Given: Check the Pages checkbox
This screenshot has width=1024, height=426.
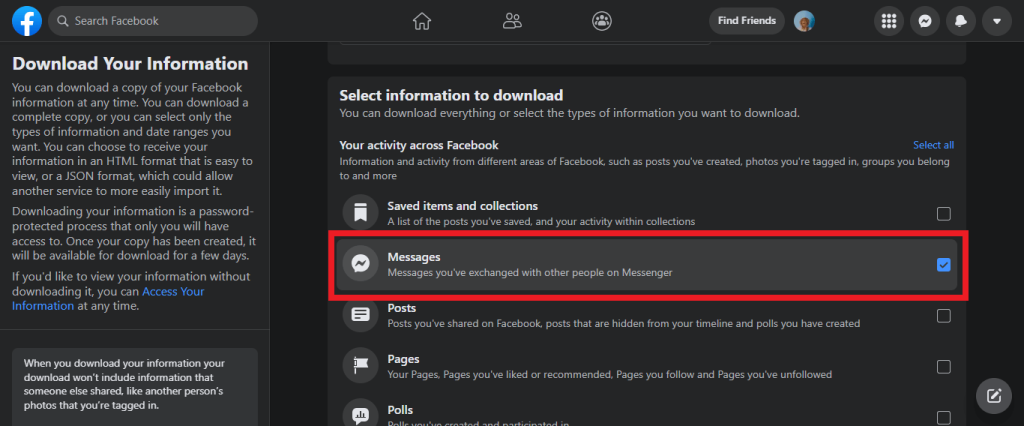Looking at the screenshot, I should [x=943, y=367].
